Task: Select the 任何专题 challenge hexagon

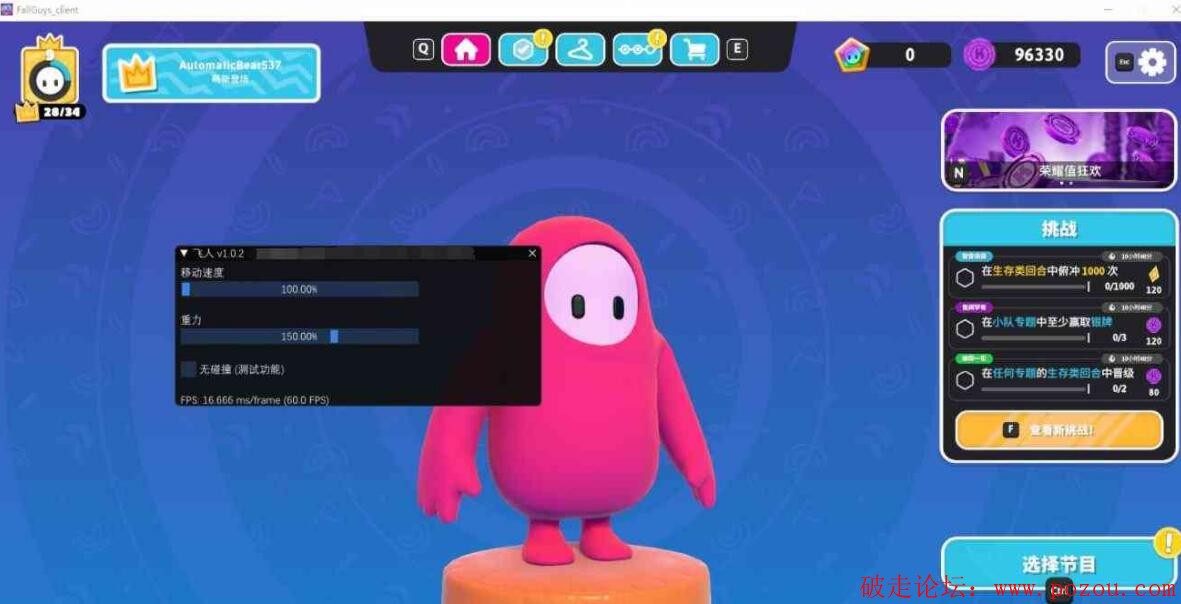Action: click(x=965, y=380)
